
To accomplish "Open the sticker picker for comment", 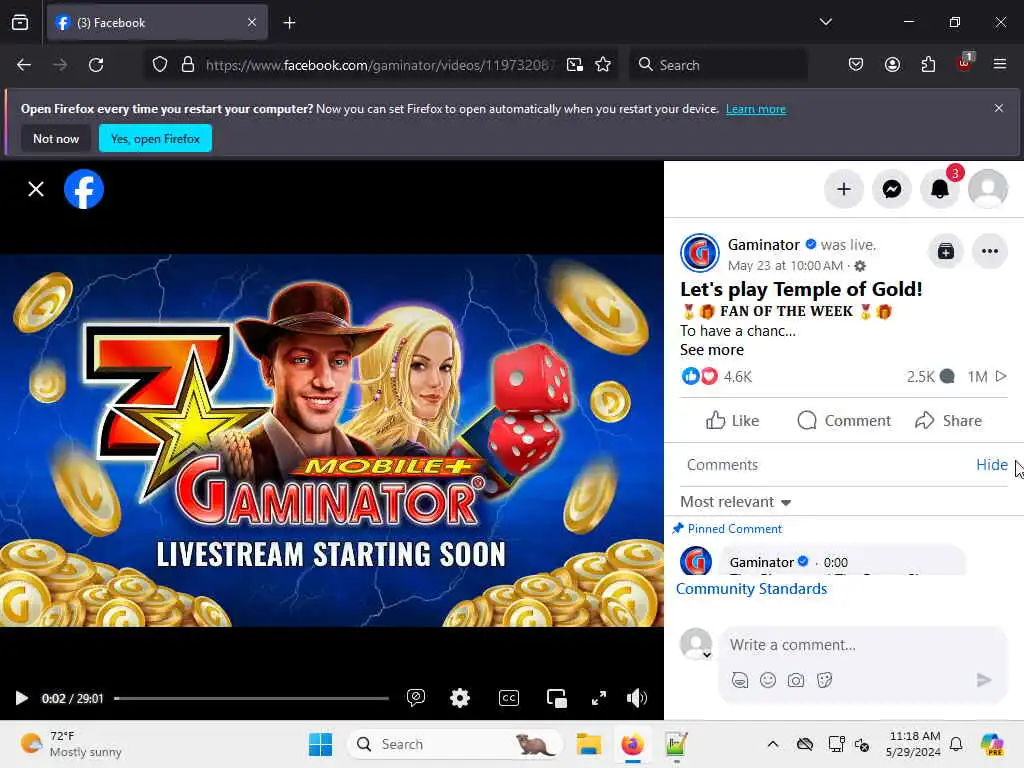I will click(x=824, y=680).
